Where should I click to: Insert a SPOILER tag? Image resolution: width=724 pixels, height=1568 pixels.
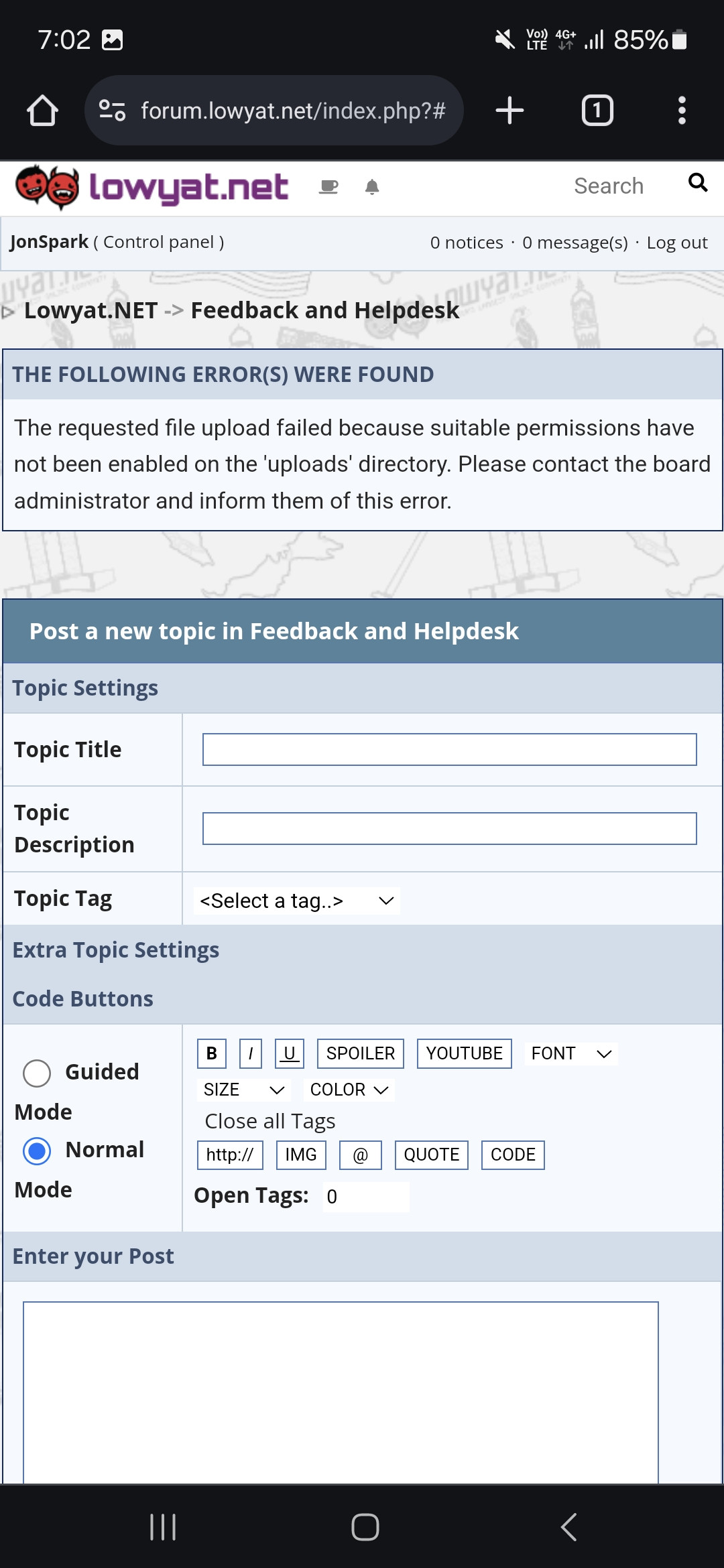coord(361,1053)
